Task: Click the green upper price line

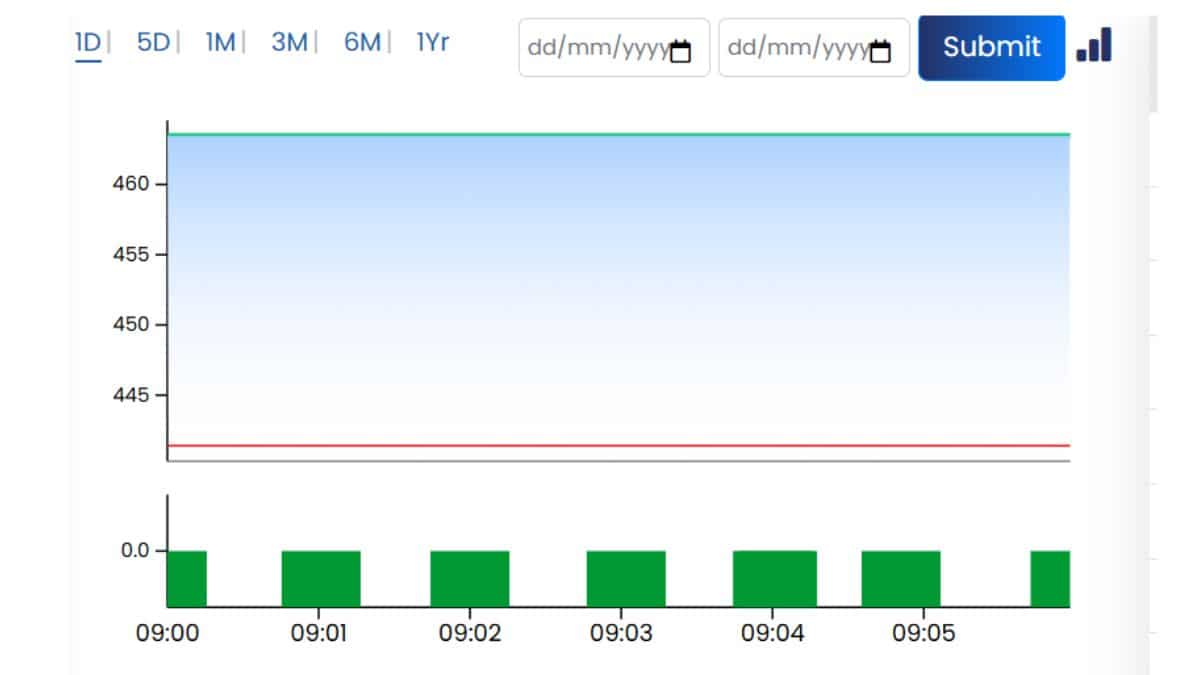Action: [x=618, y=134]
